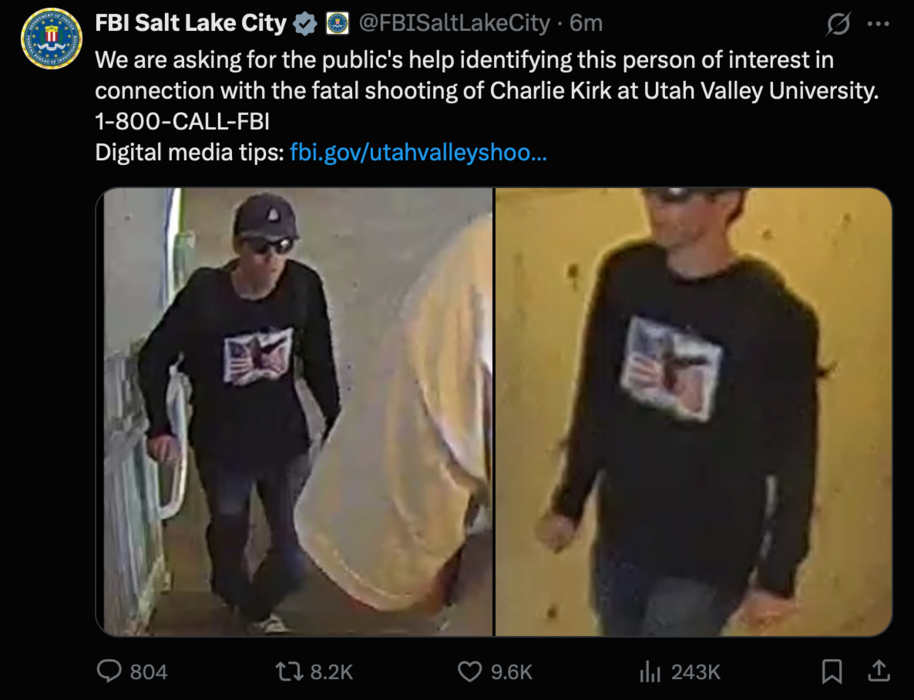Repost using the retweet arrows icon

[x=290, y=671]
